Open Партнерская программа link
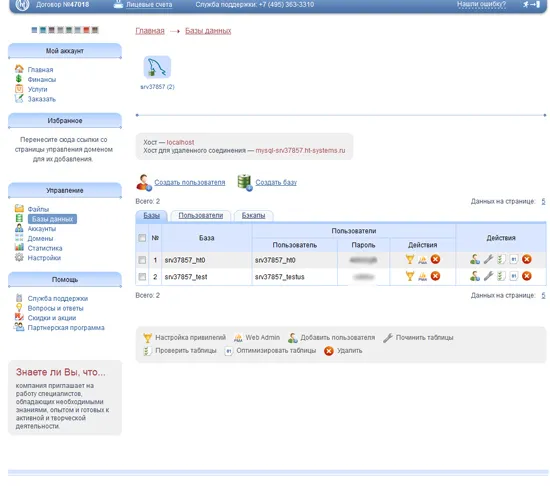This screenshot has width=550, height=486. [x=66, y=328]
